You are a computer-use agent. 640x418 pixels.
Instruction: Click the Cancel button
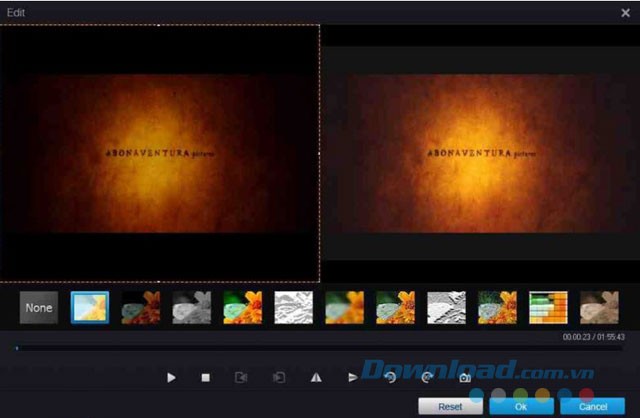click(x=593, y=407)
